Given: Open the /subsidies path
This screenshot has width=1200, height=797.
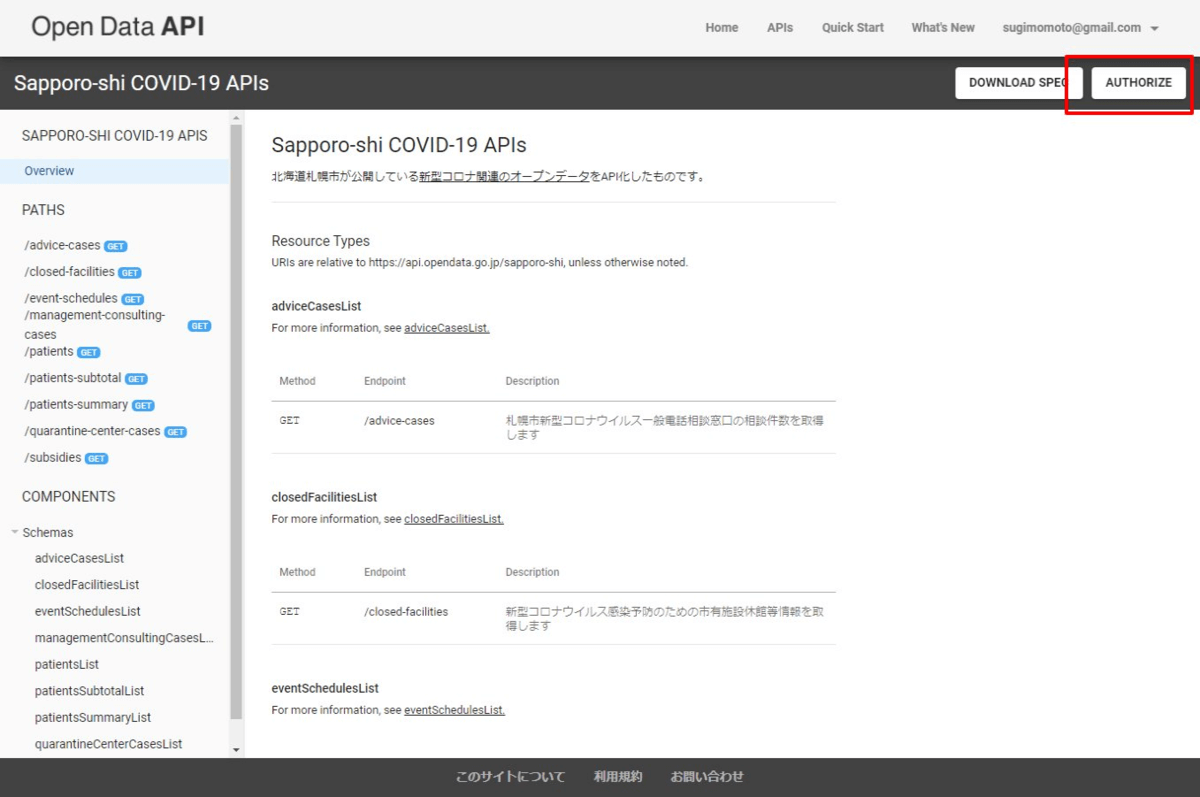Looking at the screenshot, I should tap(53, 458).
